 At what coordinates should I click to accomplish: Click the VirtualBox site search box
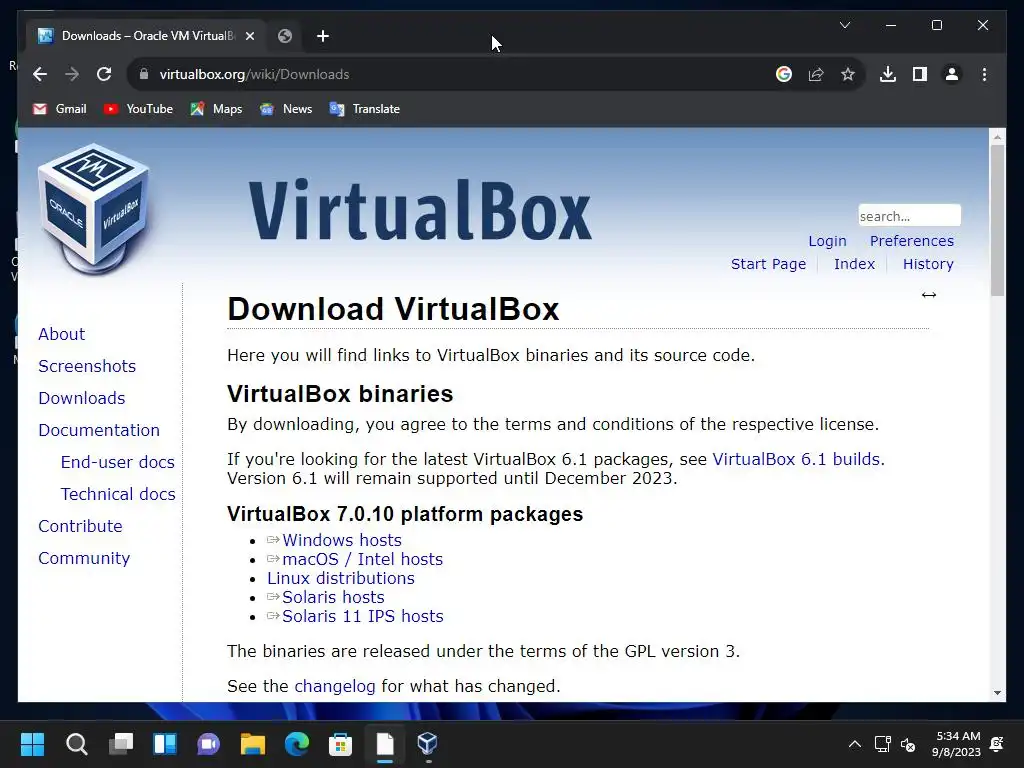(909, 216)
